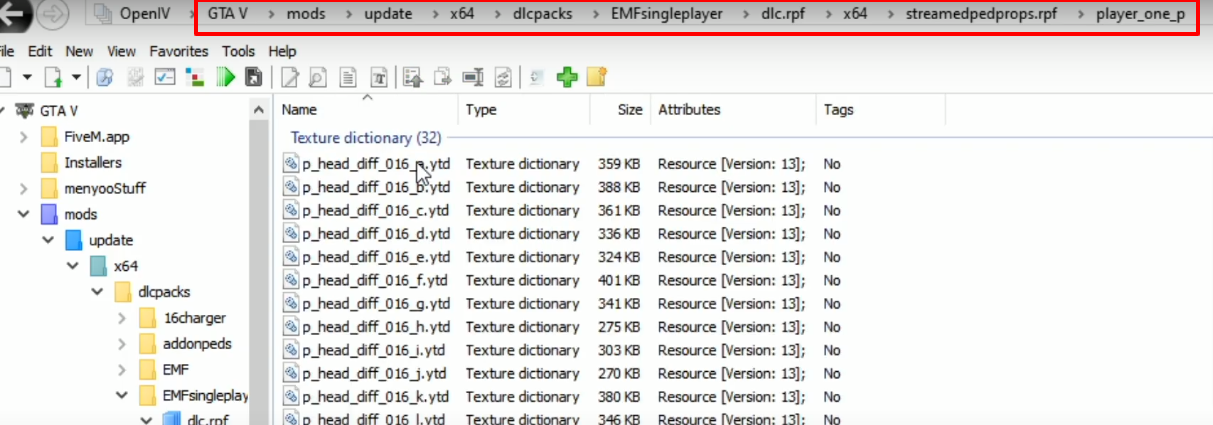Viewport: 1213px width, 425px height.
Task: Click the back navigation arrow
Action: pos(14,16)
